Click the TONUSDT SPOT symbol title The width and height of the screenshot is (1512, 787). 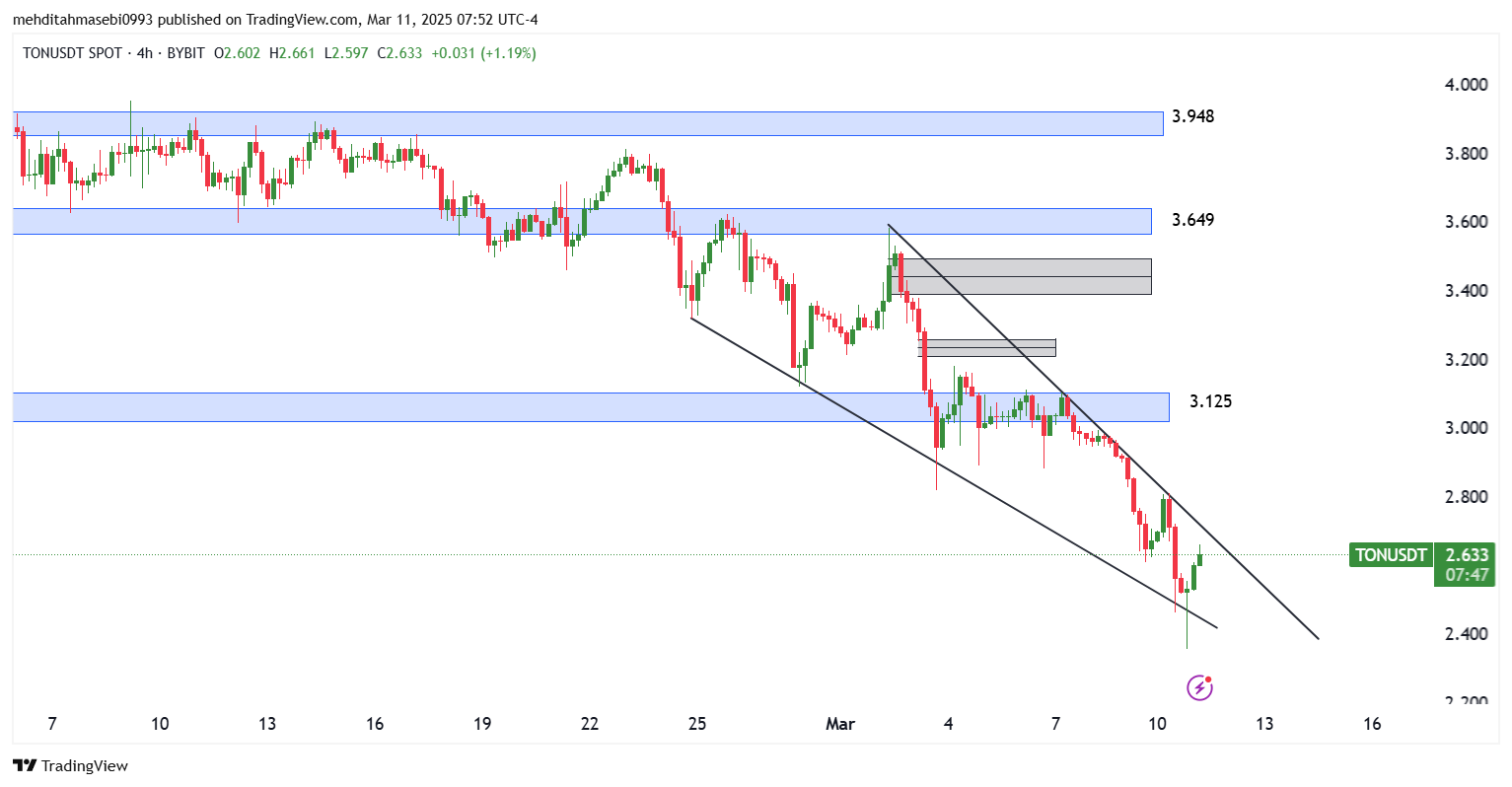pos(73,53)
